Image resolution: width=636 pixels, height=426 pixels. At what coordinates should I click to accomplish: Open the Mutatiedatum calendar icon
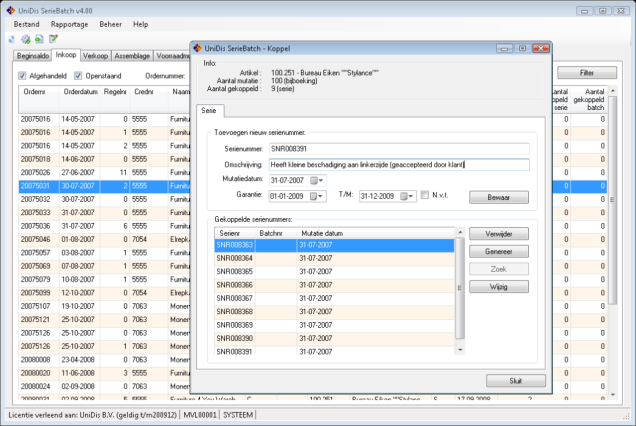pos(314,181)
